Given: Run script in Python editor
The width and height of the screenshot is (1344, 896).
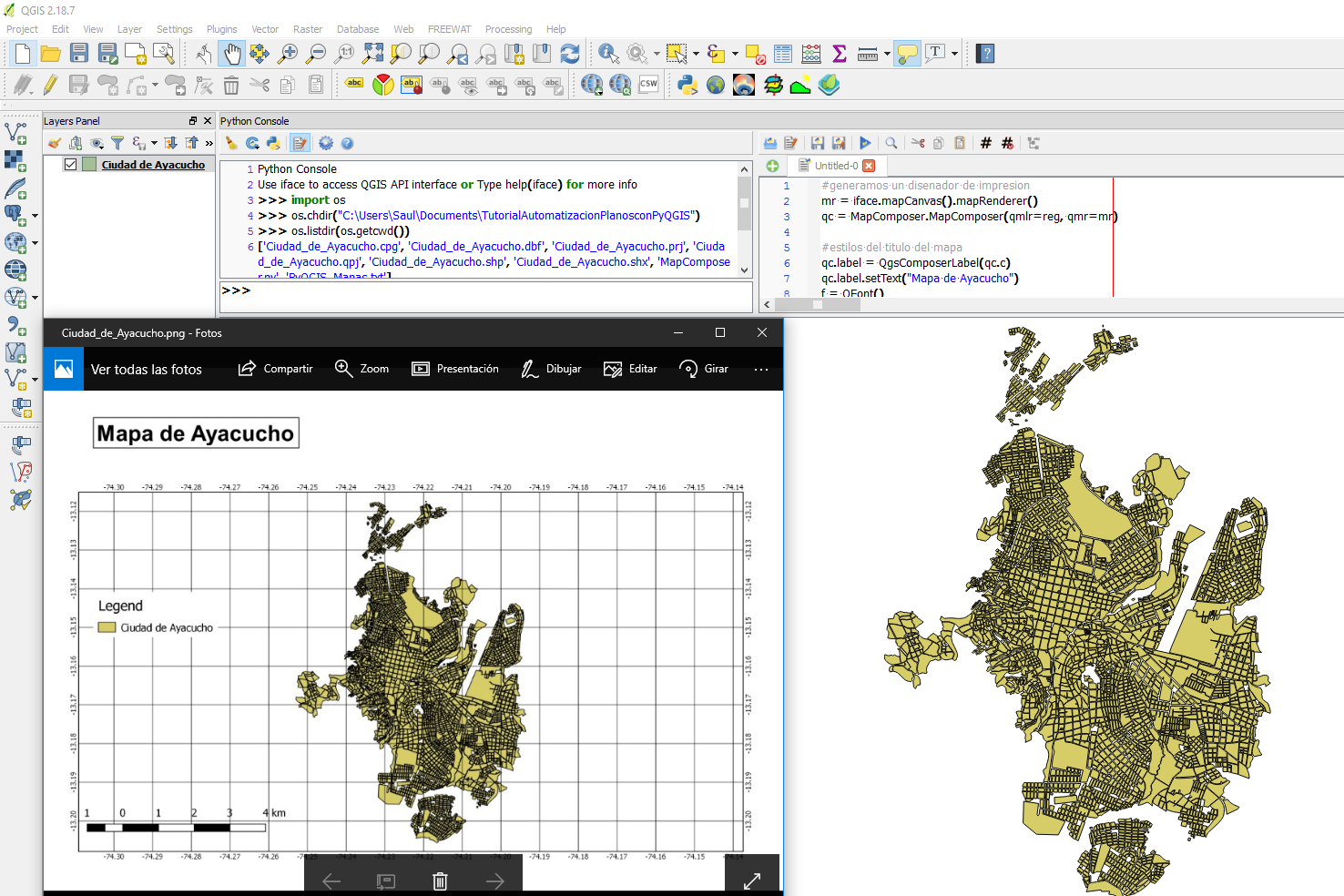Looking at the screenshot, I should click(x=865, y=143).
